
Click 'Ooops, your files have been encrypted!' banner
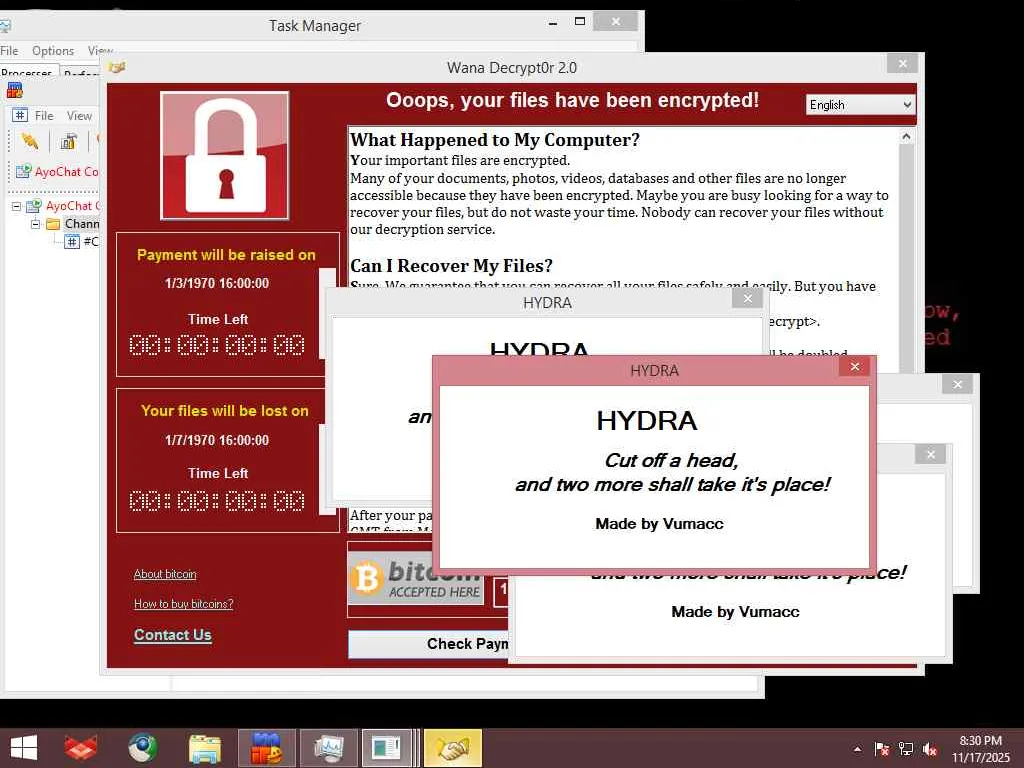572,100
